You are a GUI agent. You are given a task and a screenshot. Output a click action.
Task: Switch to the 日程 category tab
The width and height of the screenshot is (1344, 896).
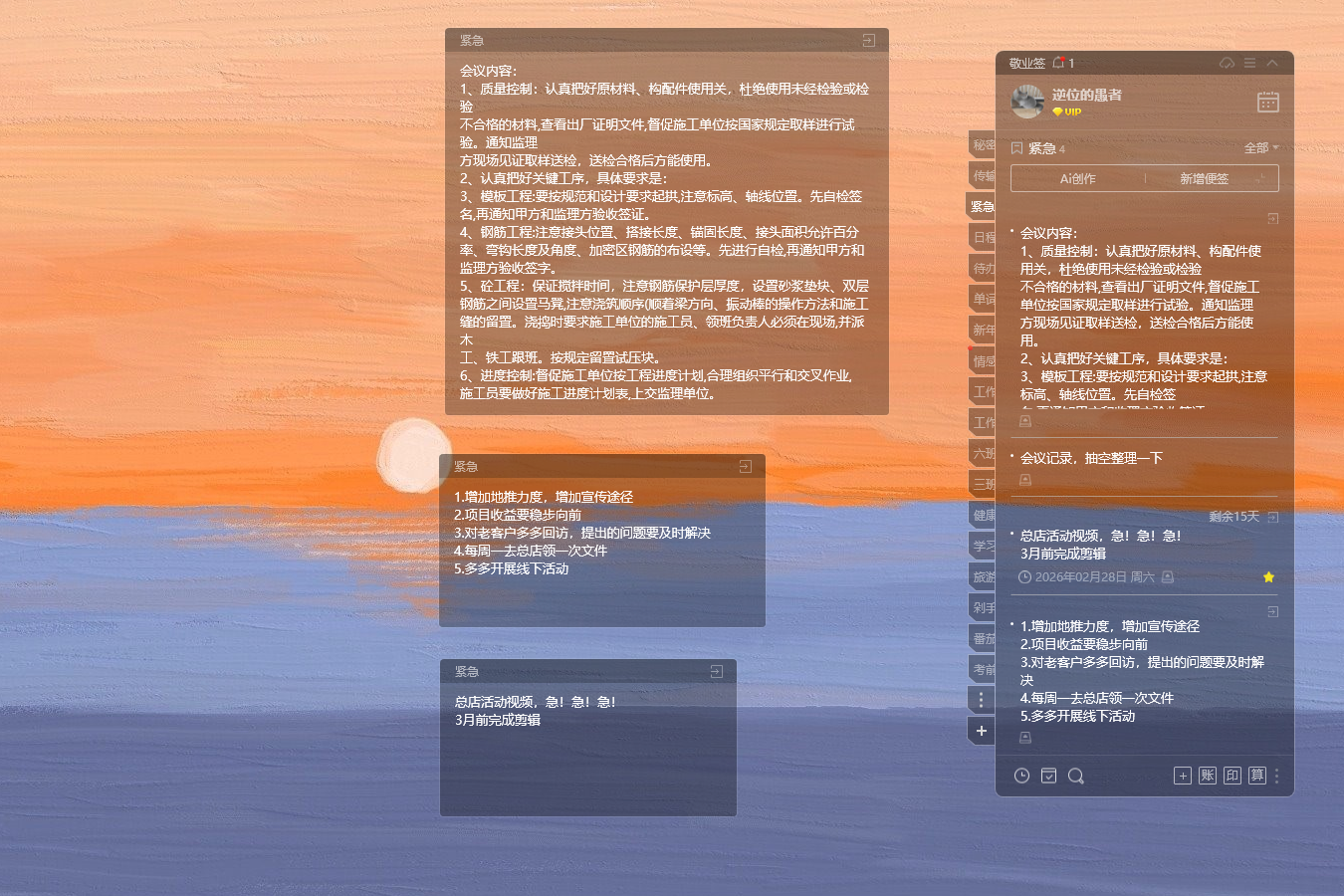[x=982, y=237]
